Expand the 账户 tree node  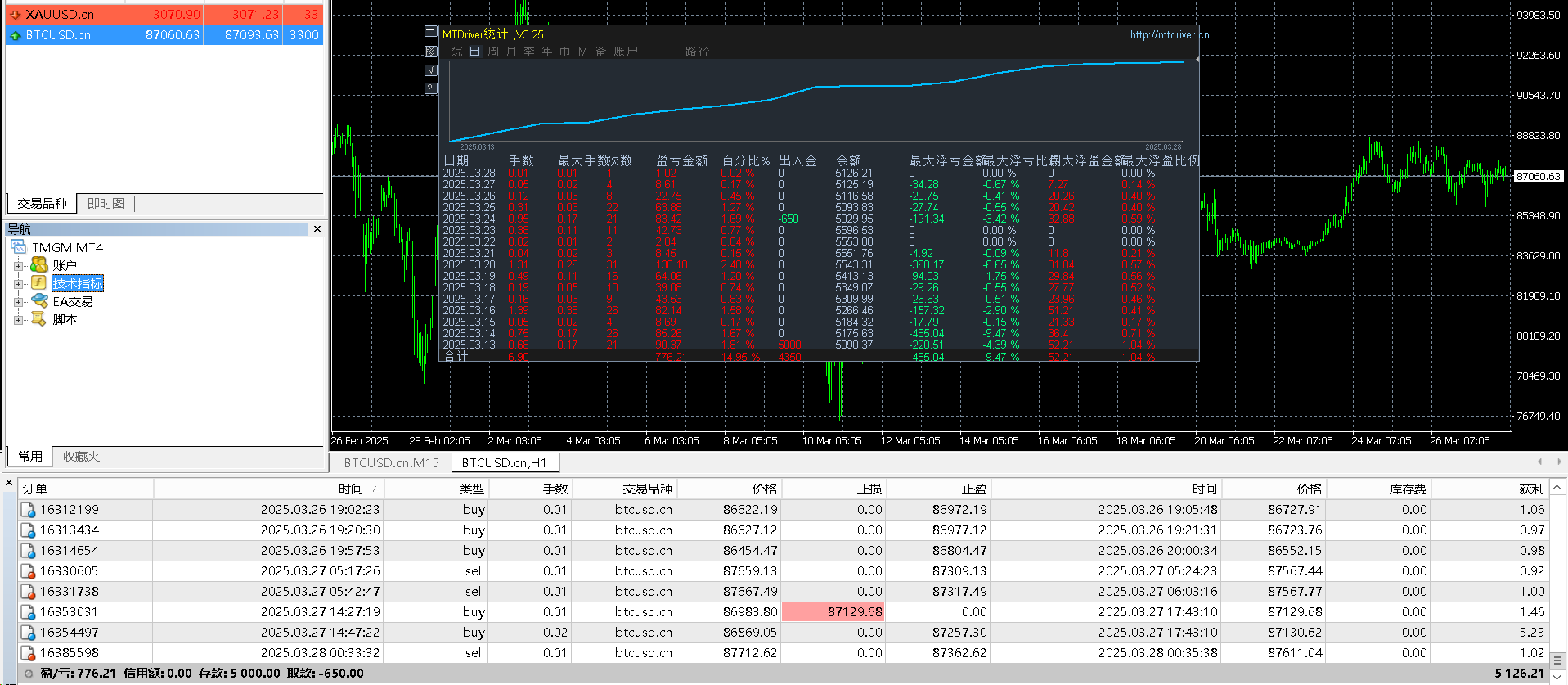(x=18, y=266)
